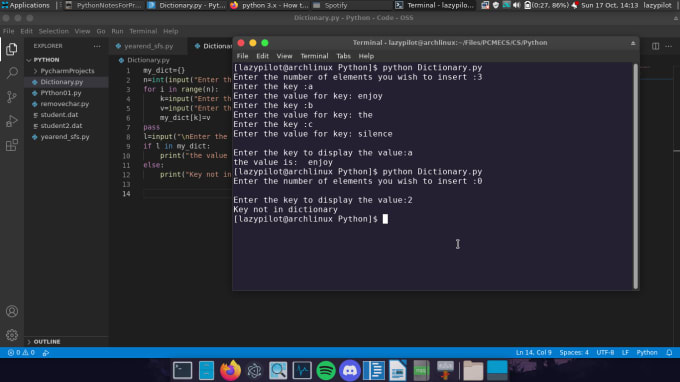Click the Explorer more actions ellipsis
This screenshot has width=680, height=382.
pos(97,46)
